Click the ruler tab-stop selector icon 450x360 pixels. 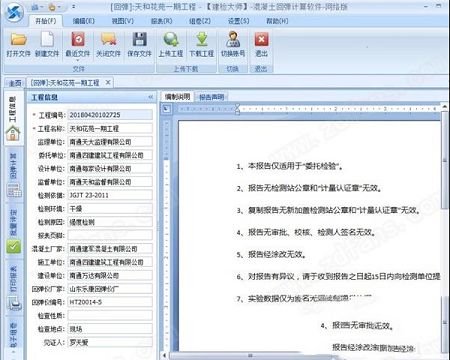point(166,109)
